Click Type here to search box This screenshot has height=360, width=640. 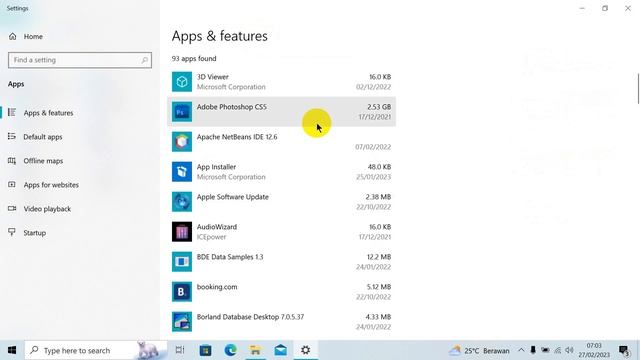pos(96,350)
